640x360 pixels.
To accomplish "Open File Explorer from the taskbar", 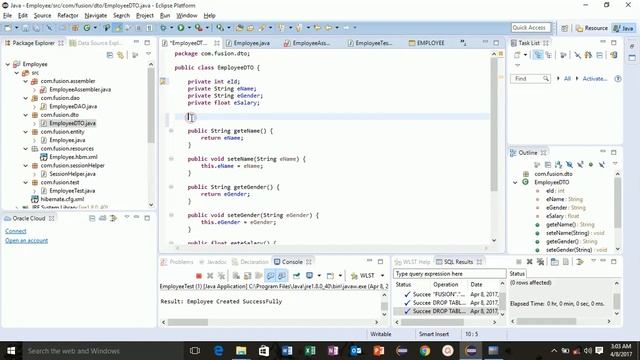I will [x=241, y=351].
